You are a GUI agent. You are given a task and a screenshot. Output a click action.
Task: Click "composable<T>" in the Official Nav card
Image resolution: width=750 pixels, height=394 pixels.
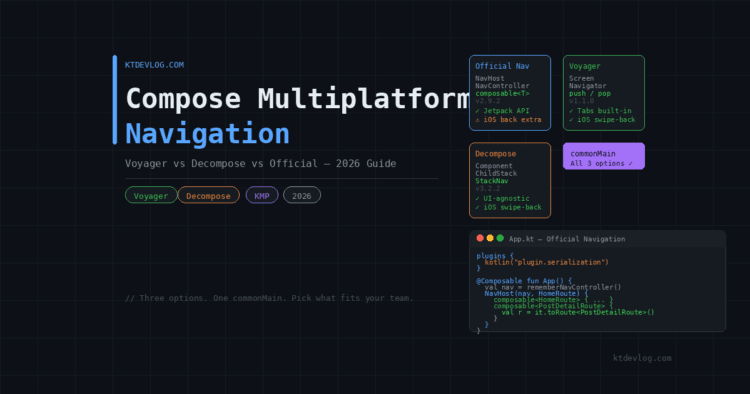[502, 94]
